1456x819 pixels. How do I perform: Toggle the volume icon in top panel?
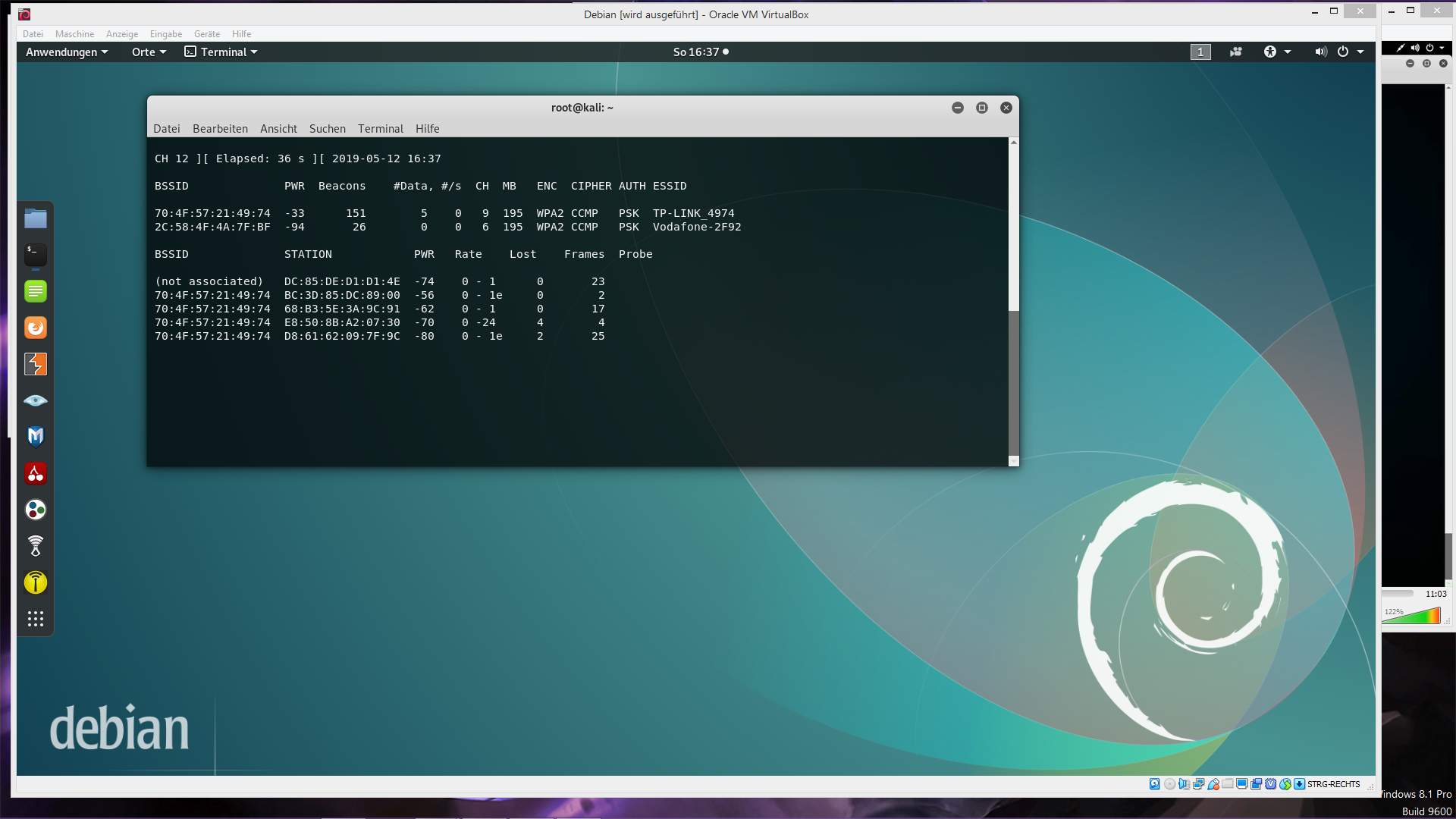[1320, 52]
